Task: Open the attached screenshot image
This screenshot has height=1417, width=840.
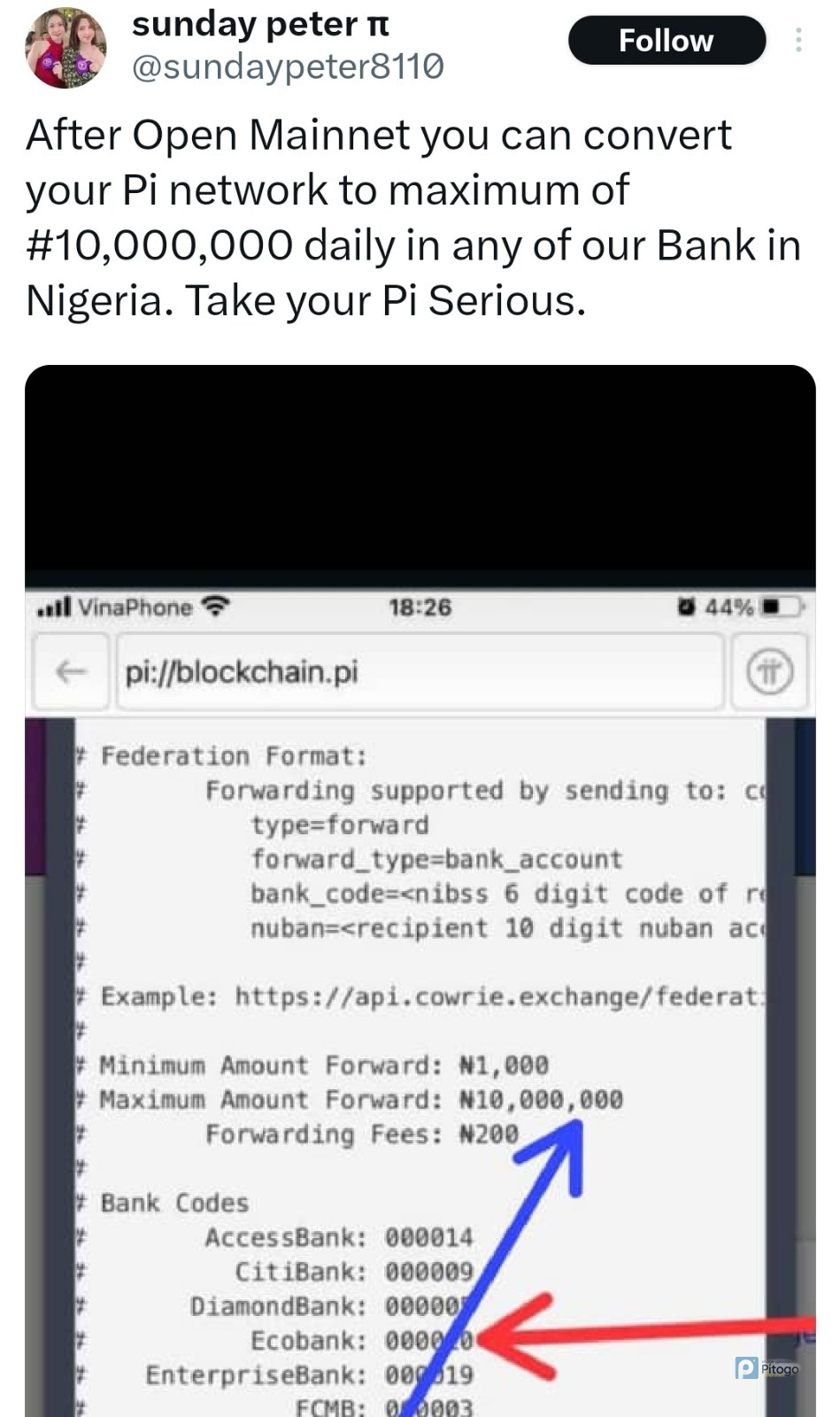Action: 420,891
